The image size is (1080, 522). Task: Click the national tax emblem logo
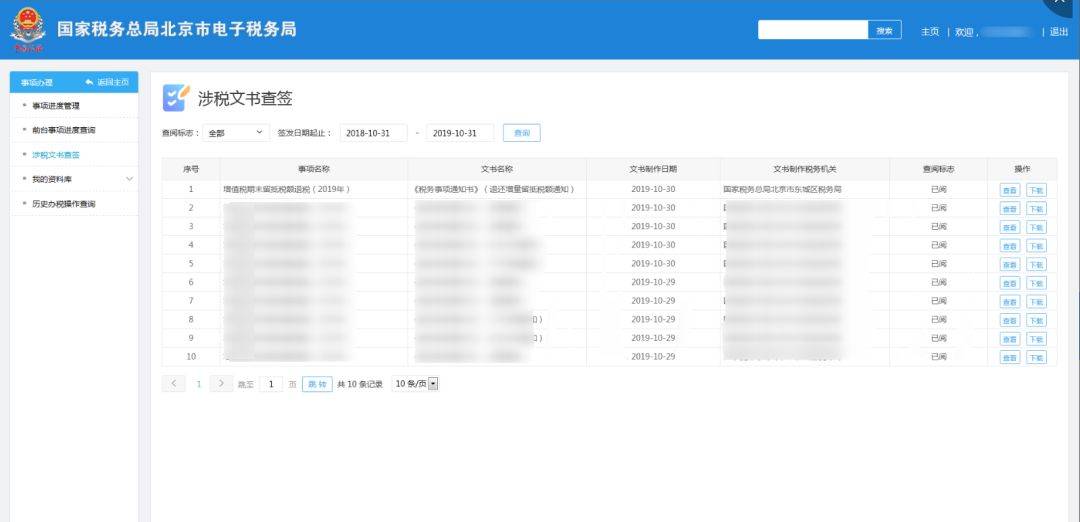click(x=27, y=30)
